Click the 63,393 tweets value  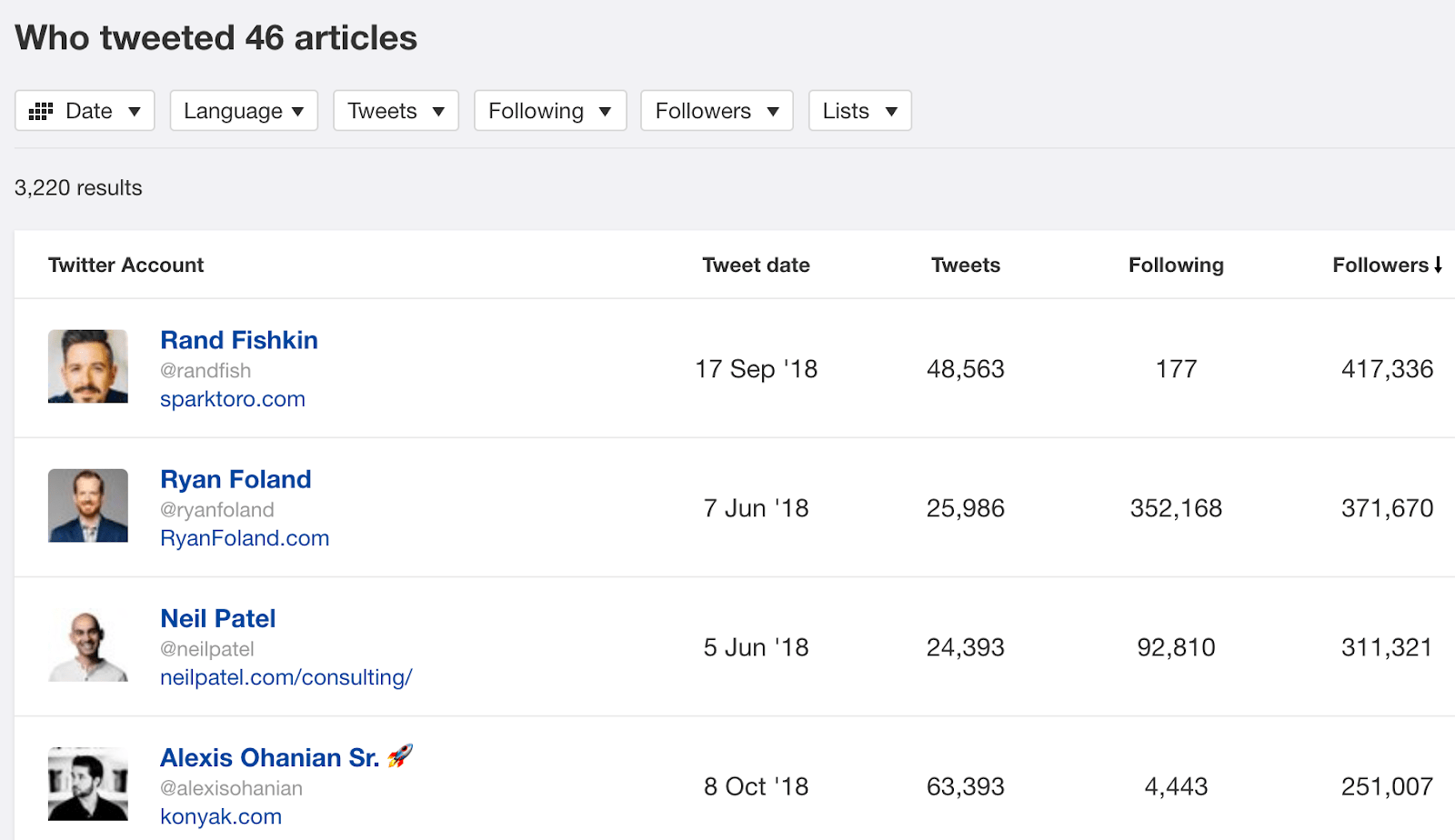(966, 786)
